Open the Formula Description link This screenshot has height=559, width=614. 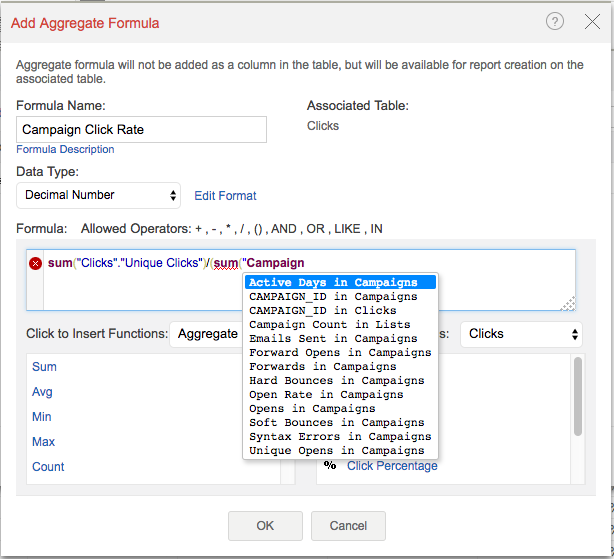(x=65, y=150)
